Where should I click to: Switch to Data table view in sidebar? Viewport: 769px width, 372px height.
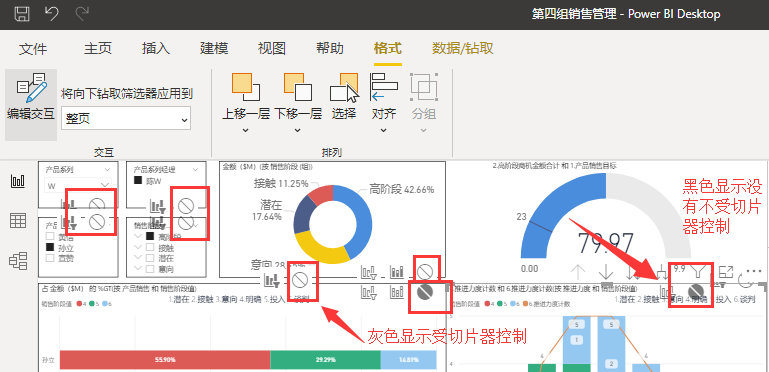tap(18, 221)
